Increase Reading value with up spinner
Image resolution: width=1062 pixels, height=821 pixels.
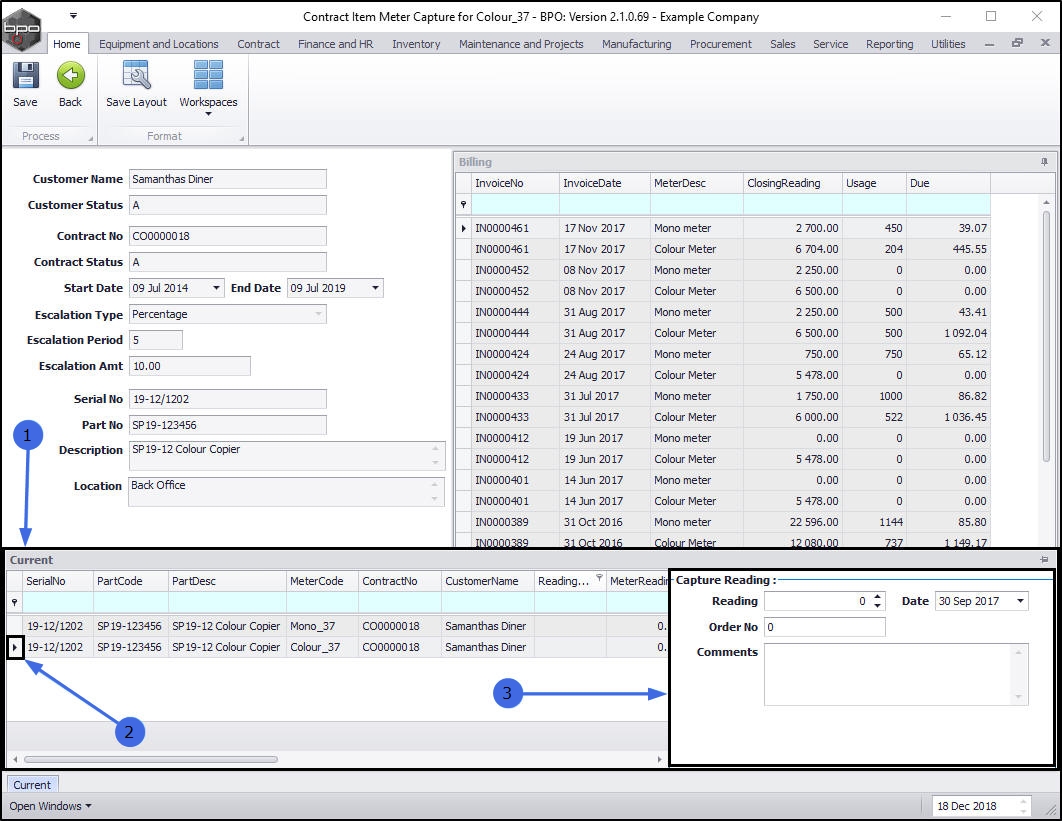(877, 597)
